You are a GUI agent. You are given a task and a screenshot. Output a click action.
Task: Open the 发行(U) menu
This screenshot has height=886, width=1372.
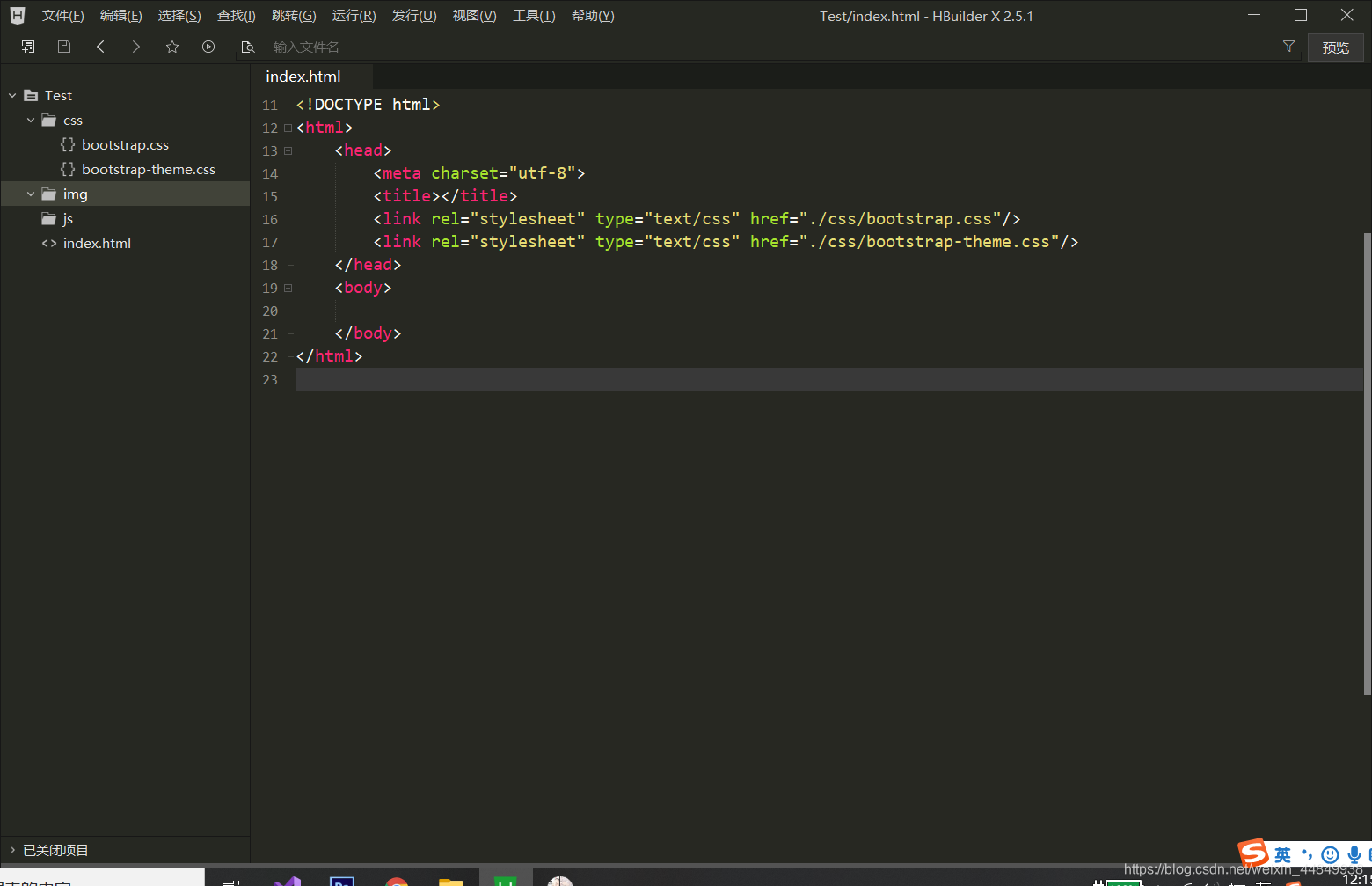414,16
